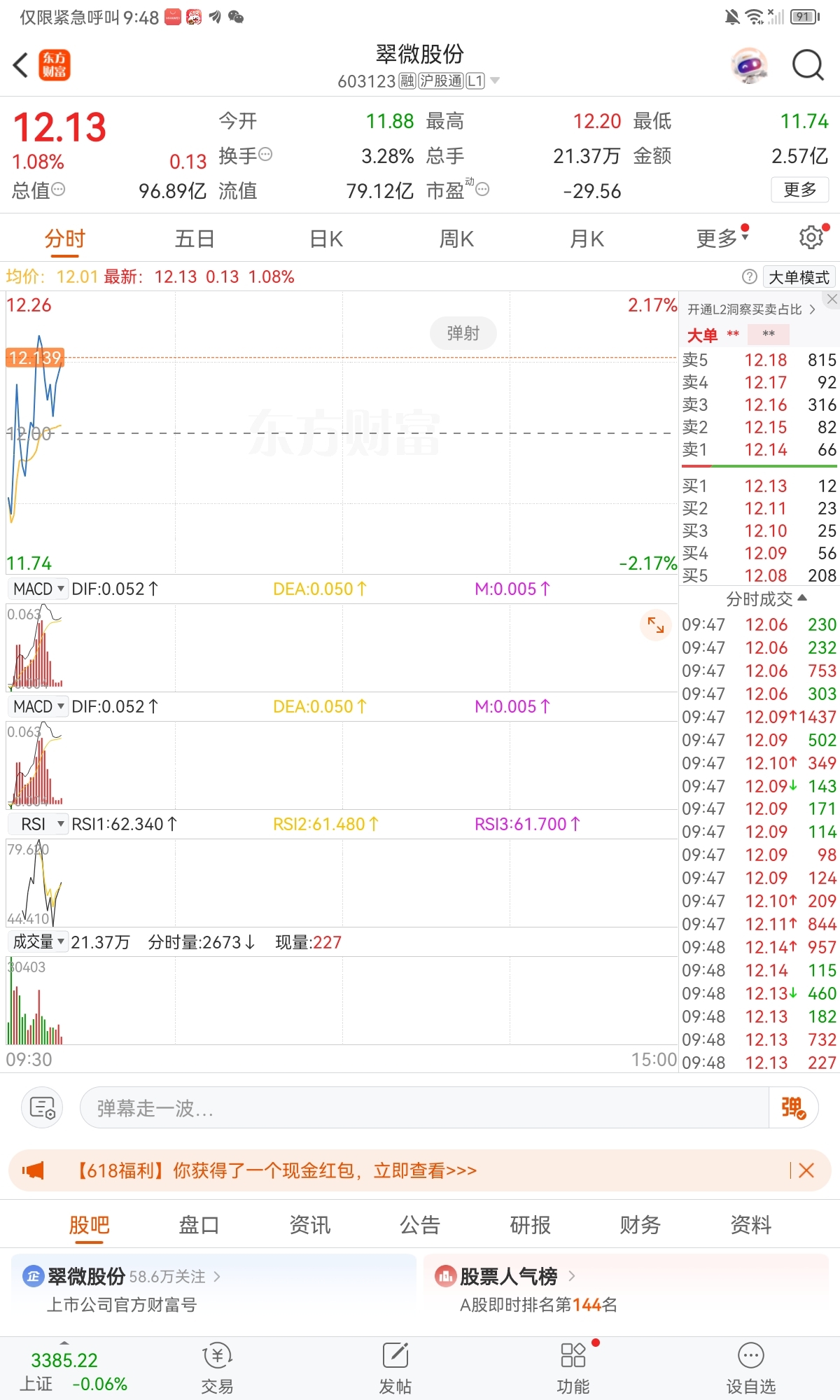Open chart settings gear icon
Image resolution: width=840 pixels, height=1400 pixels.
click(811, 238)
